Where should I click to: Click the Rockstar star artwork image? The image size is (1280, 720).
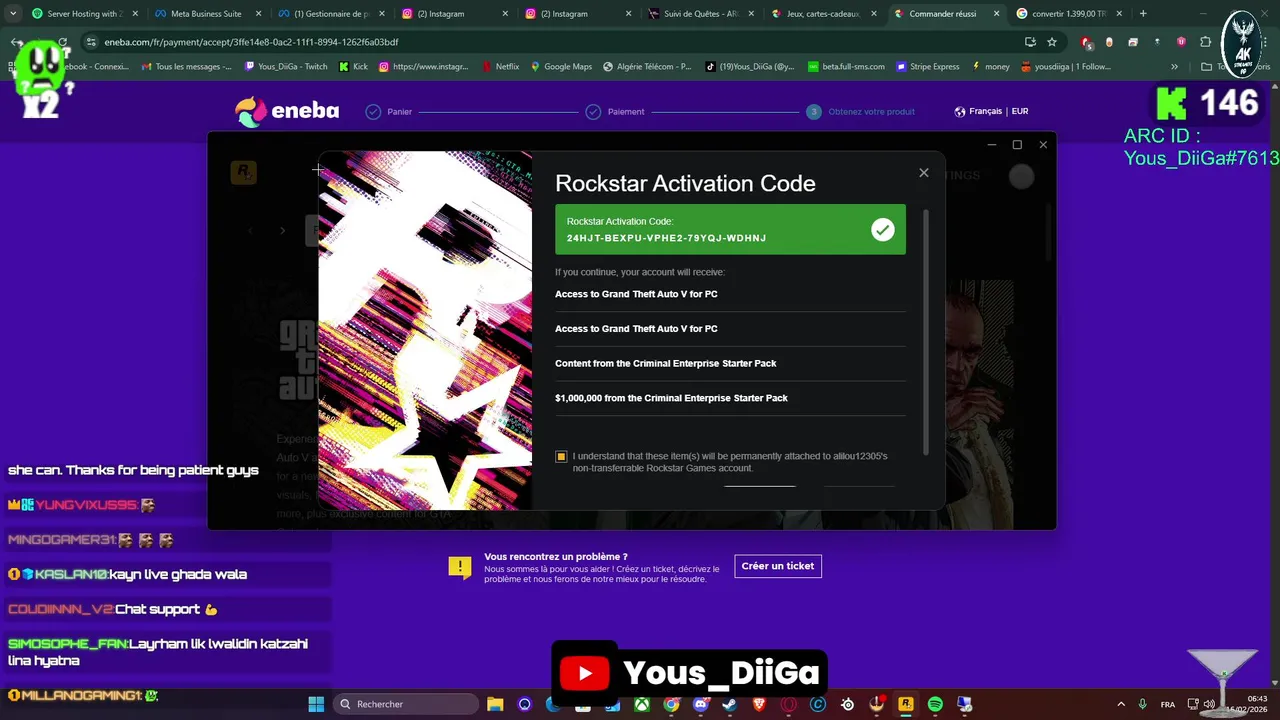(x=425, y=330)
